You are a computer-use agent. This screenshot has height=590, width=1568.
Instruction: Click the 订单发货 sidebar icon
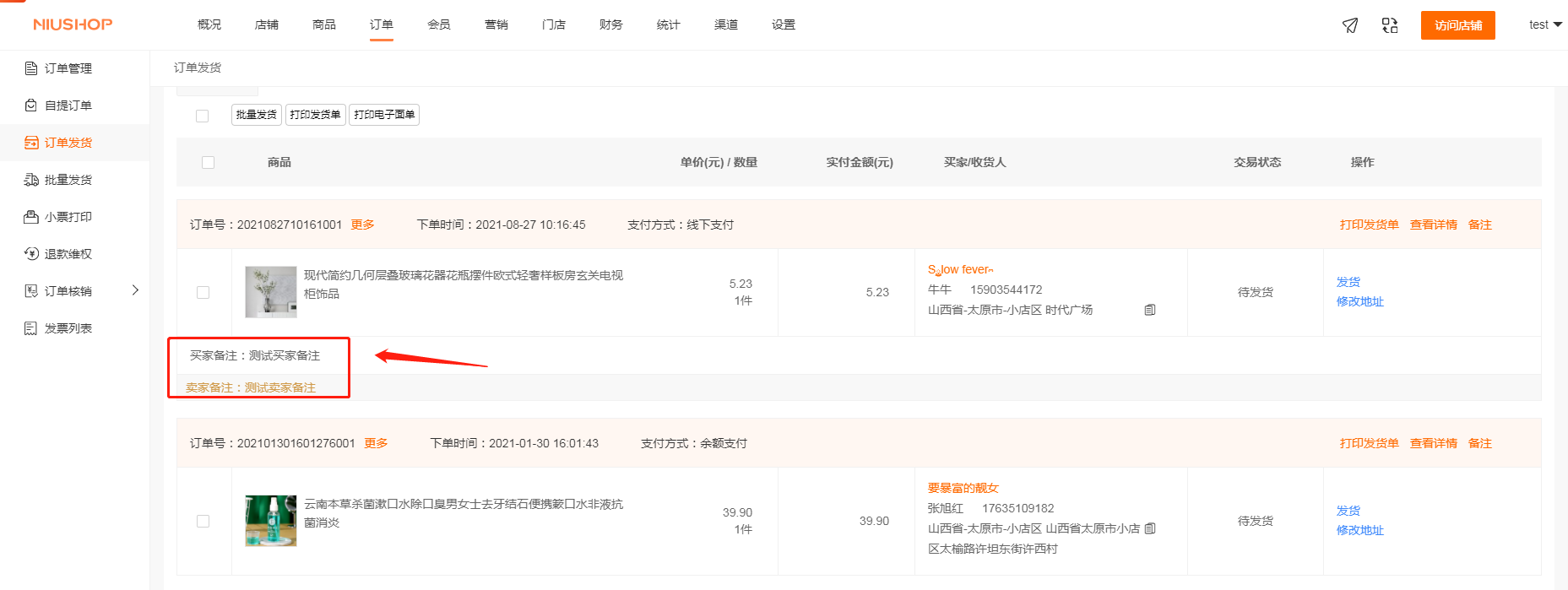point(31,143)
